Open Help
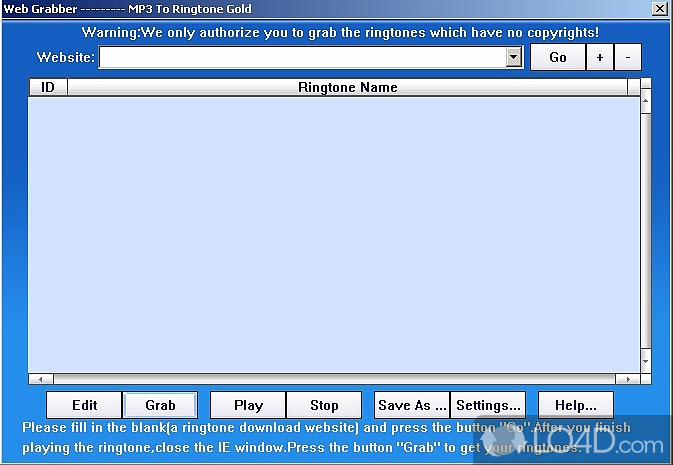The image size is (673, 465). (x=576, y=405)
